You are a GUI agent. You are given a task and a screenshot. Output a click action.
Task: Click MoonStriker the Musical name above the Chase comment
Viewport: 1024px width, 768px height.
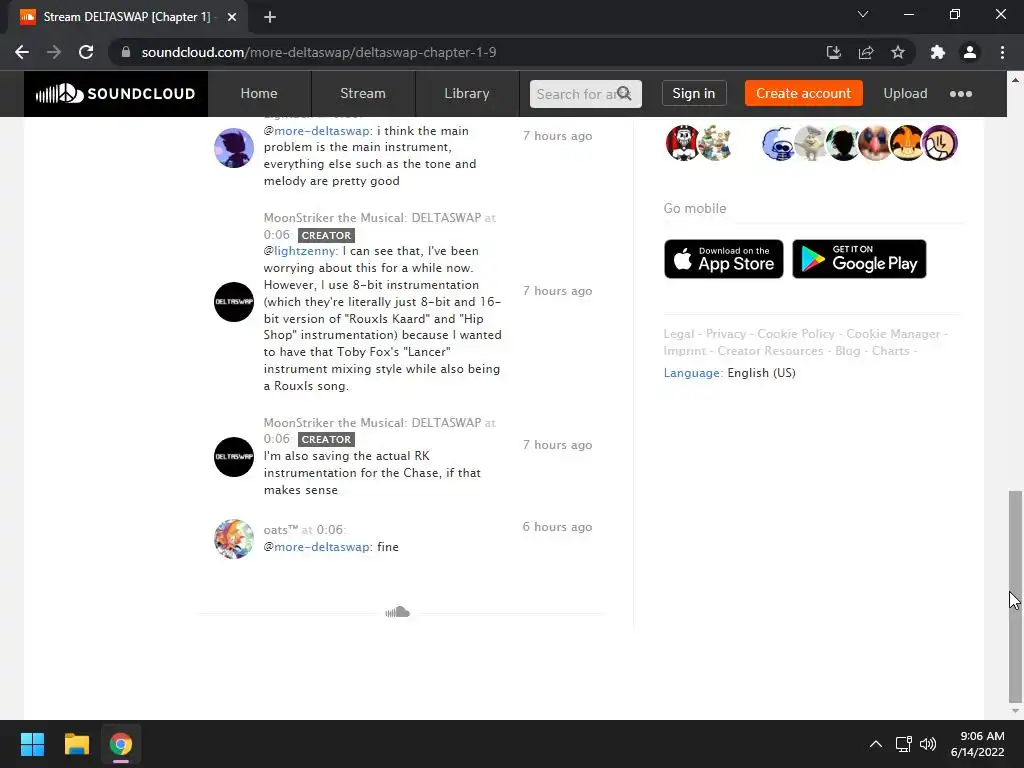[372, 423]
